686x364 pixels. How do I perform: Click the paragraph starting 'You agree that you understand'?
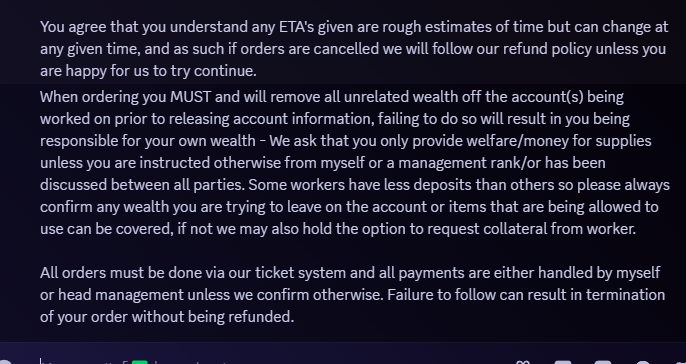[354, 49]
